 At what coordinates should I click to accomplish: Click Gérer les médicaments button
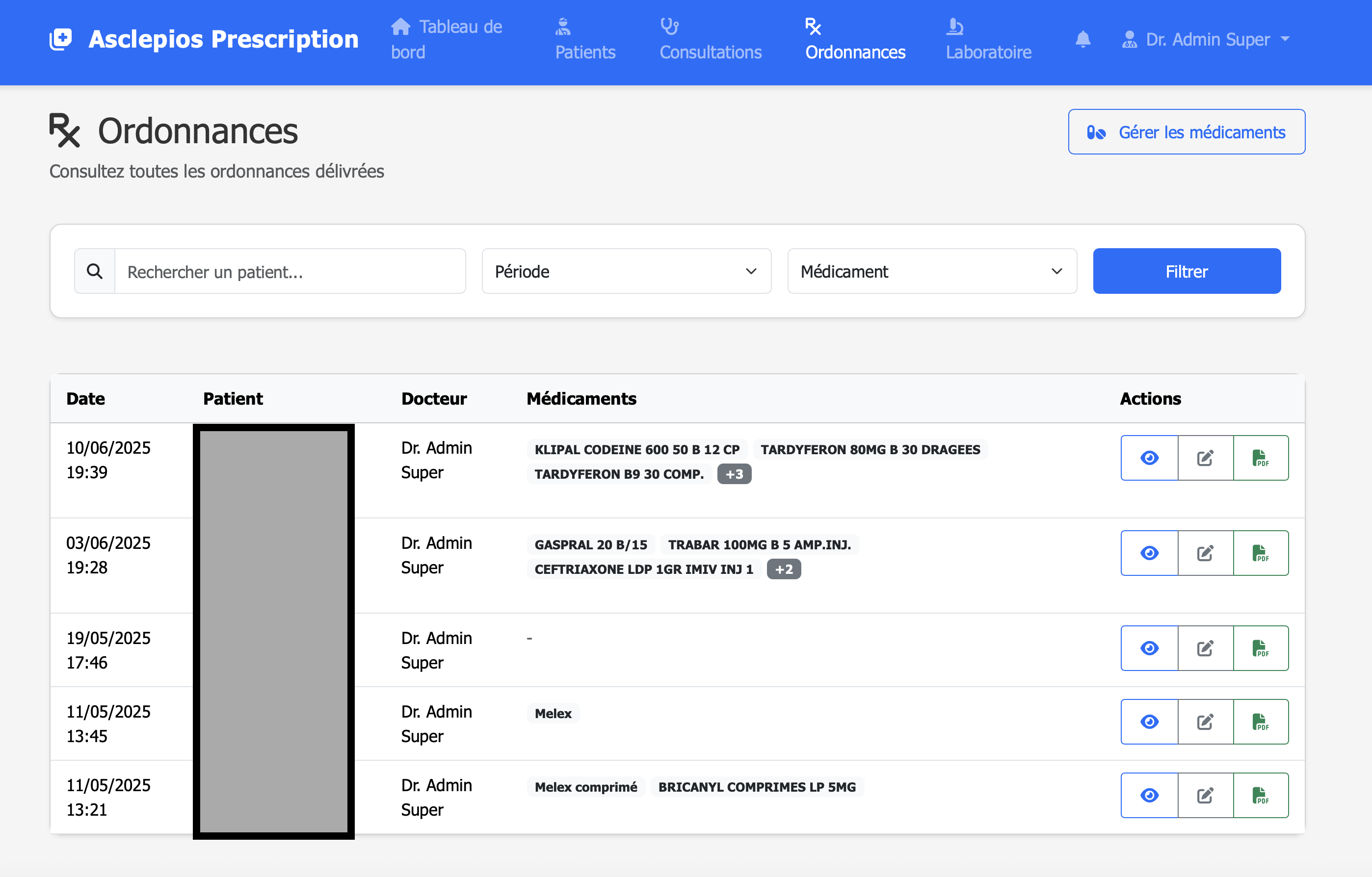click(1186, 131)
